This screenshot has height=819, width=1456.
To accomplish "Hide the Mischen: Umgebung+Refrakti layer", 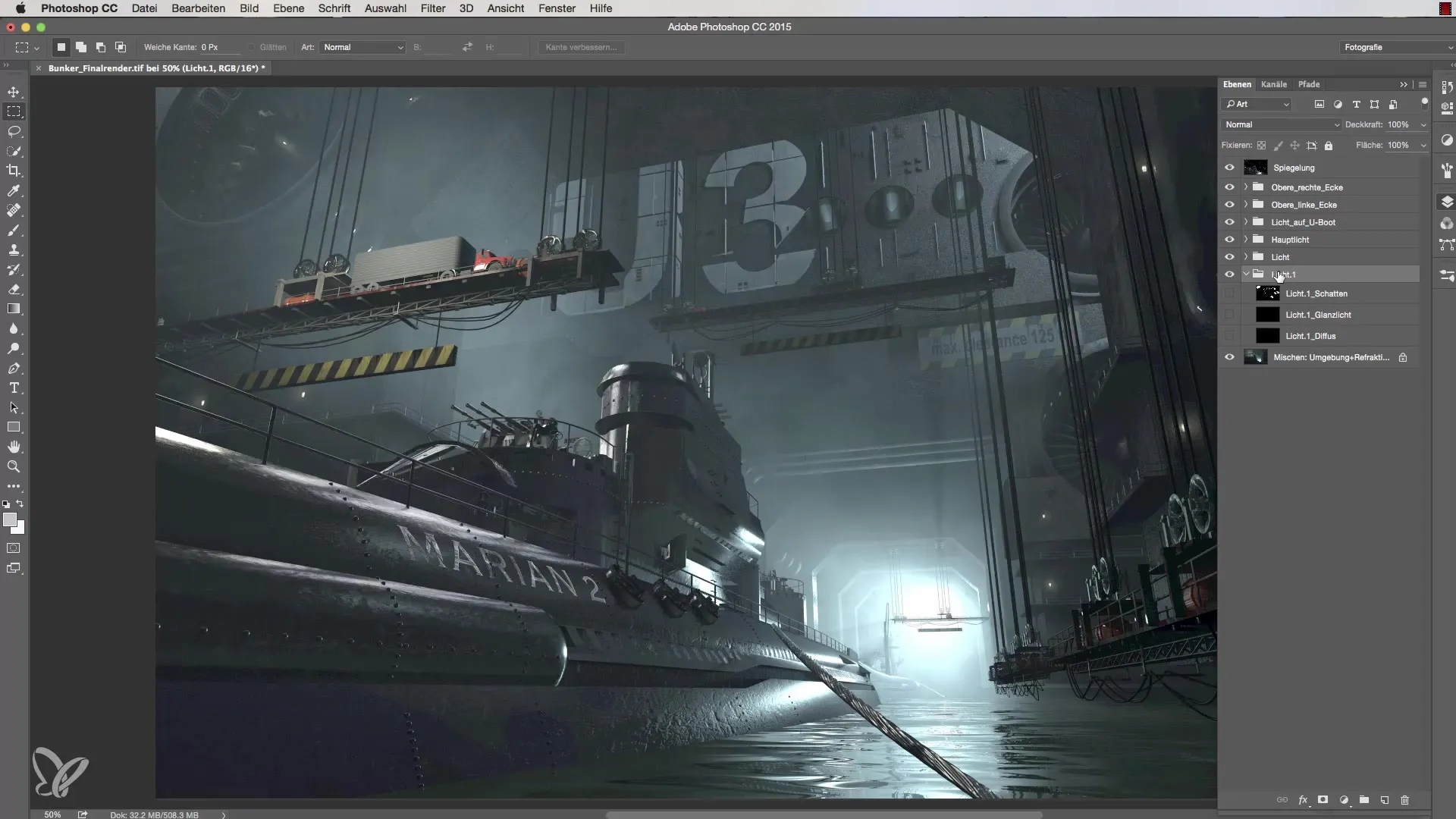I will coord(1229,357).
